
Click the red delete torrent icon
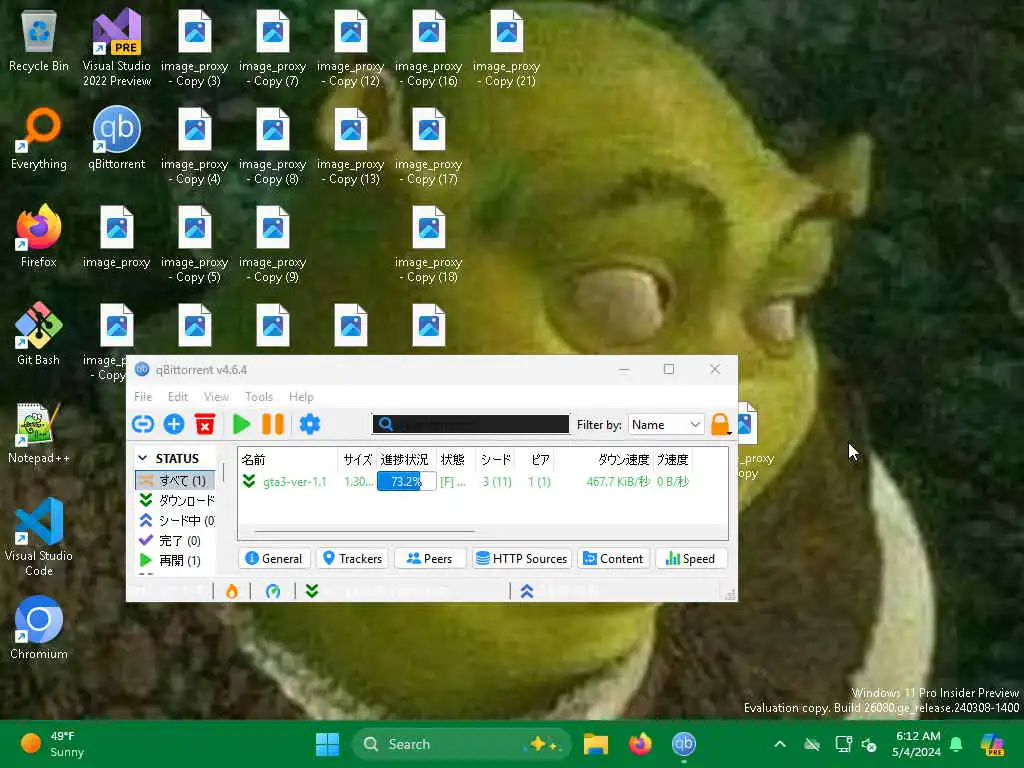205,424
